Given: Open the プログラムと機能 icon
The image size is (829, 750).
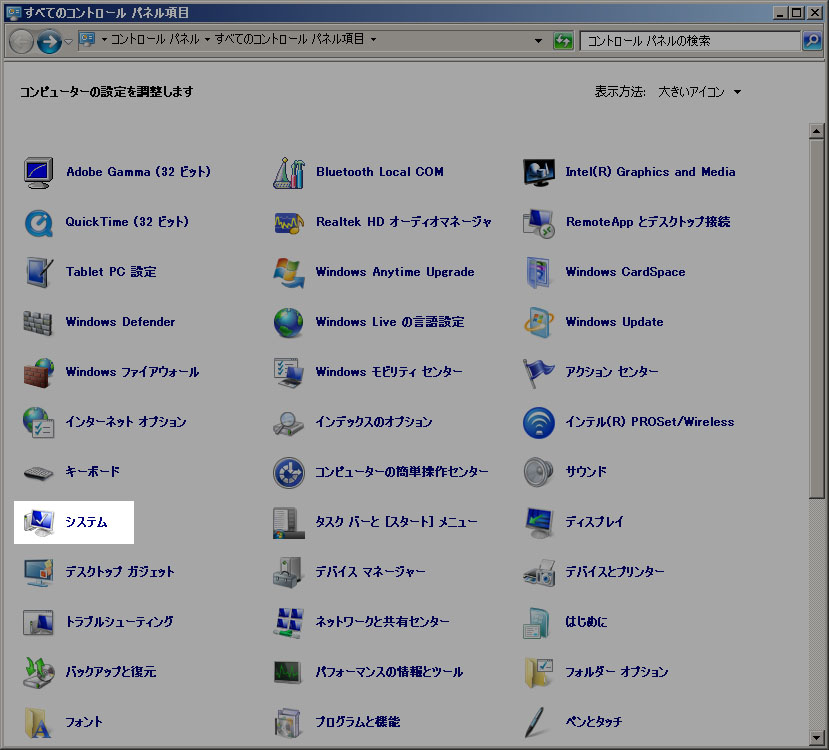Looking at the screenshot, I should click(289, 722).
